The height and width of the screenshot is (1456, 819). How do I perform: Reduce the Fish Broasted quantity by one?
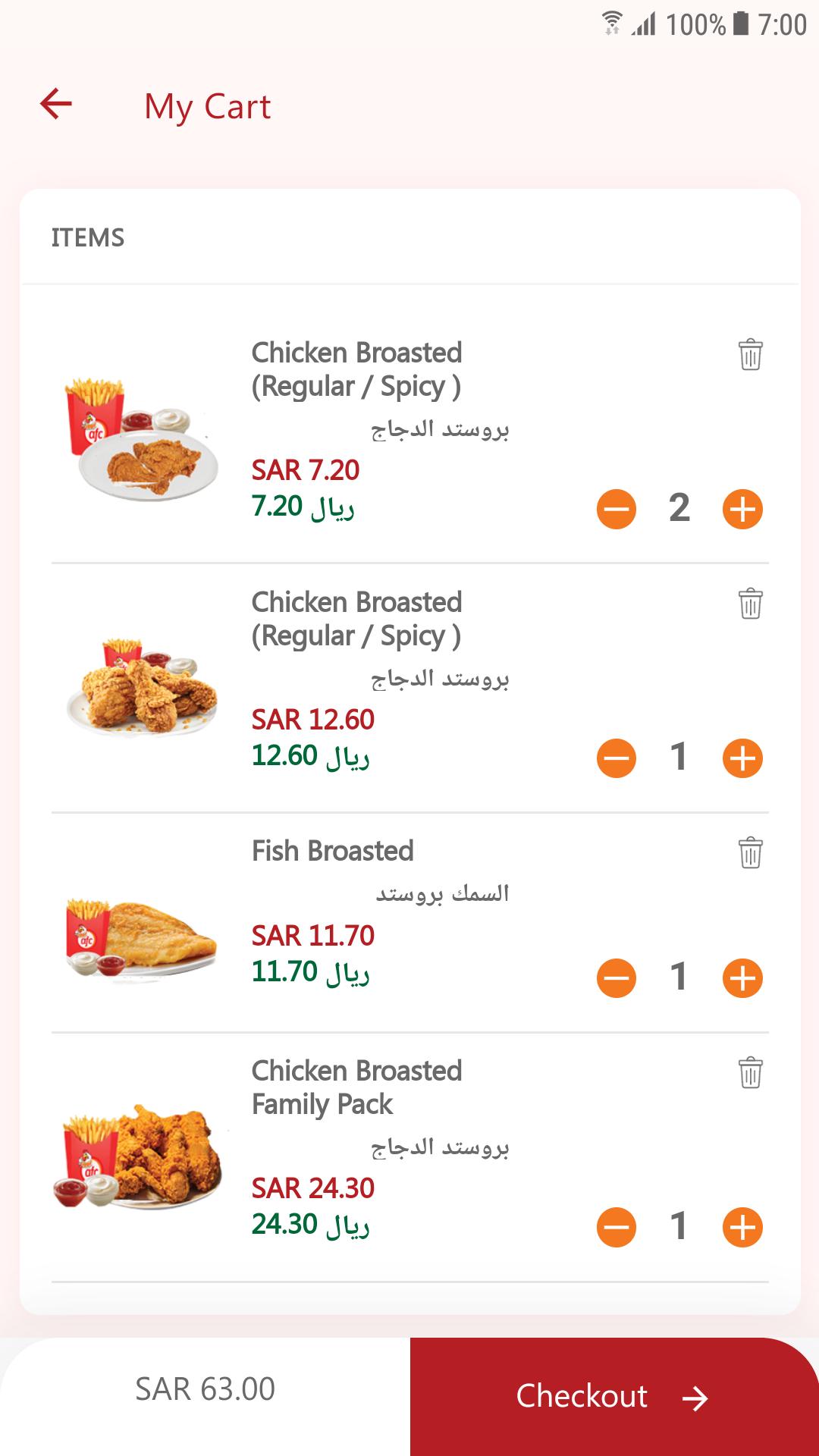pos(617,978)
